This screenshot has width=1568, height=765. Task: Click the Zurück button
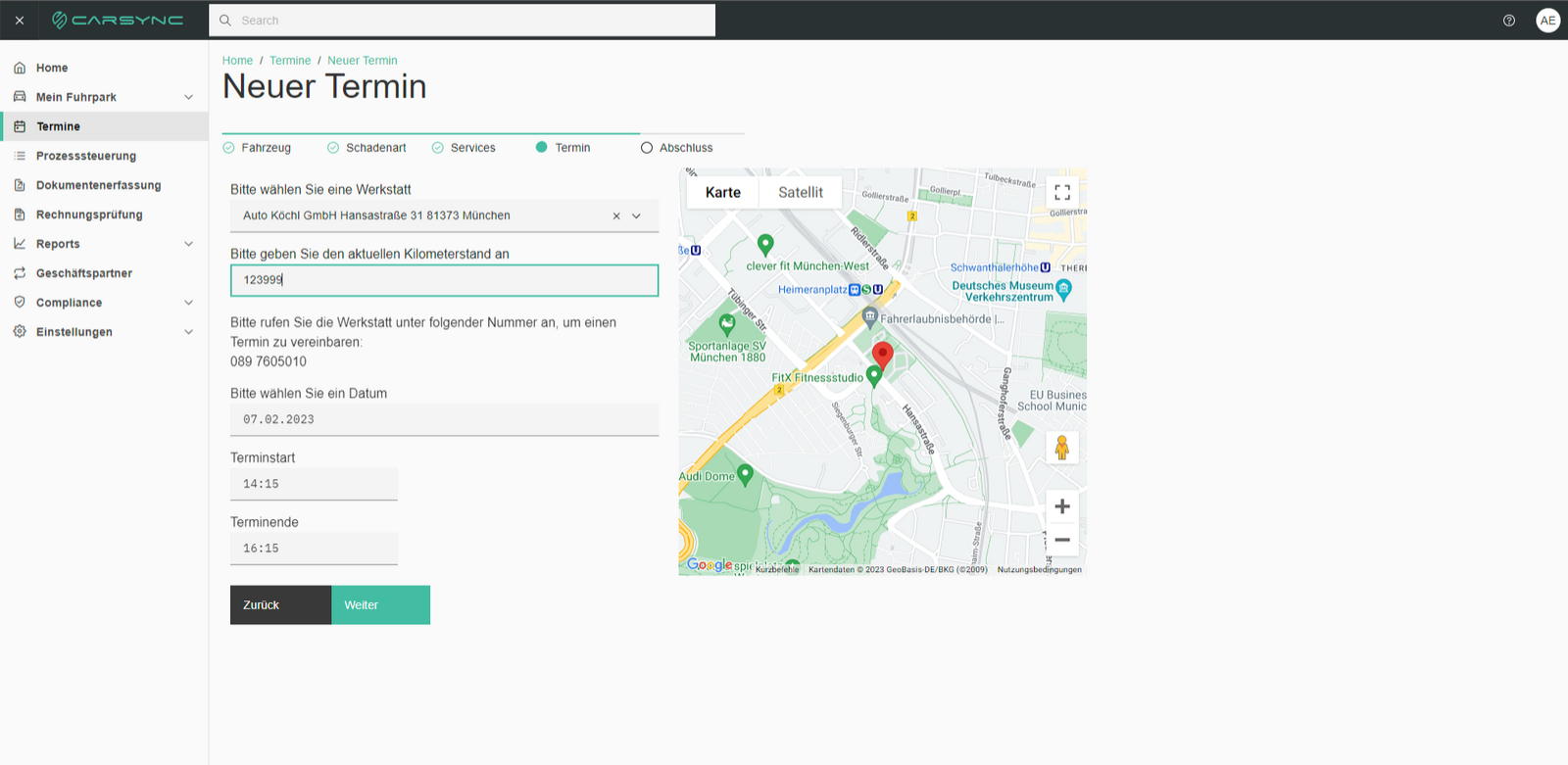(x=280, y=605)
